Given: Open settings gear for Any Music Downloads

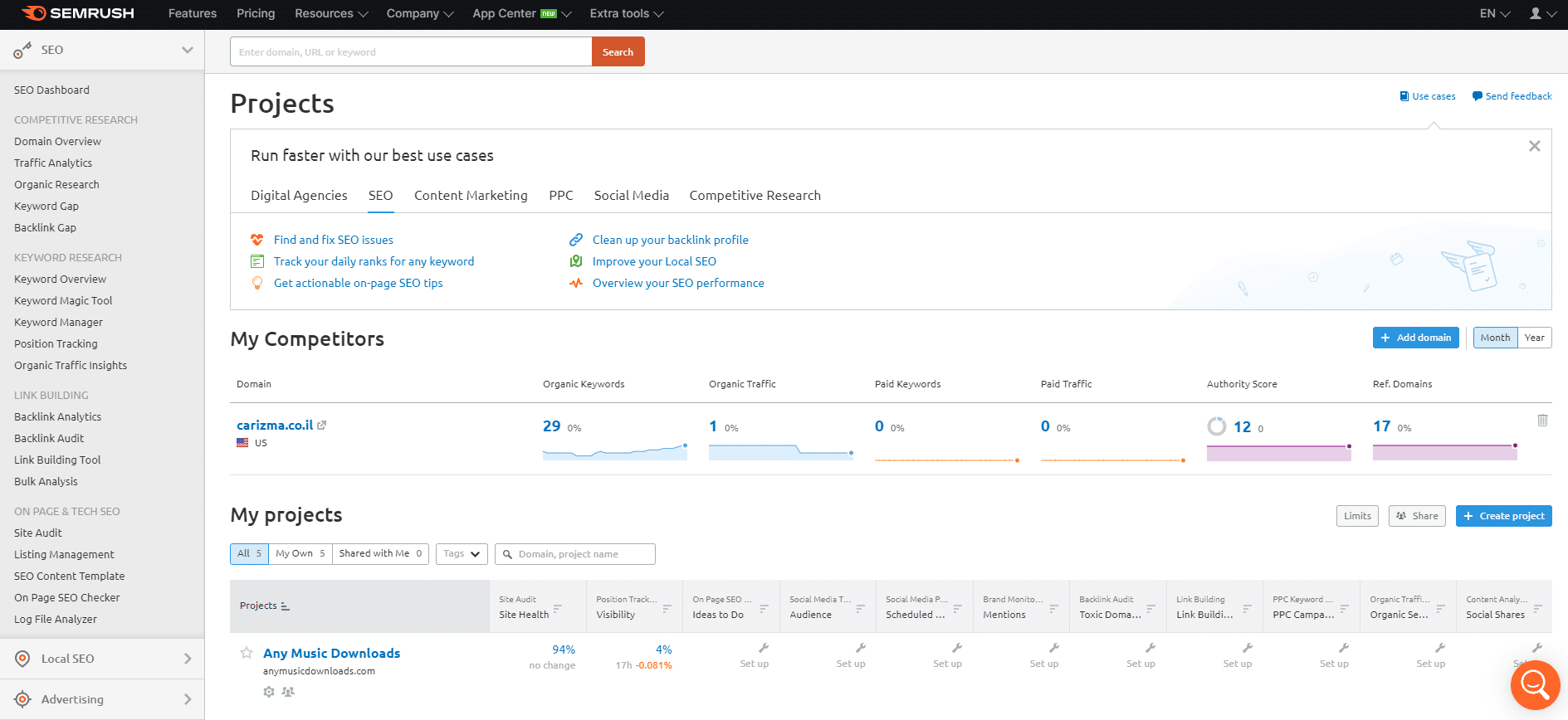Looking at the screenshot, I should (x=269, y=691).
